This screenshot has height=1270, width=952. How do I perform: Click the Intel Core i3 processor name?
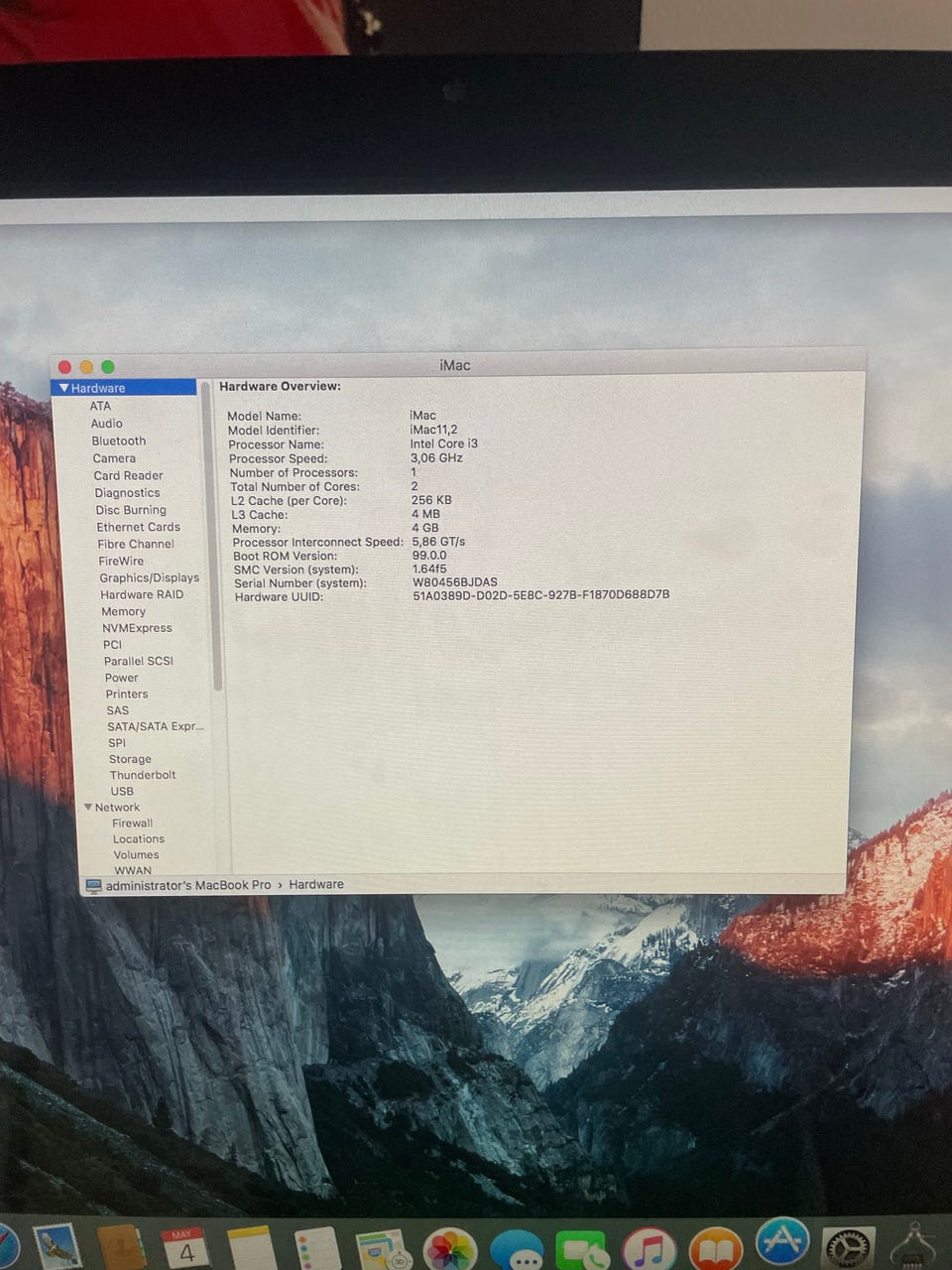[444, 444]
